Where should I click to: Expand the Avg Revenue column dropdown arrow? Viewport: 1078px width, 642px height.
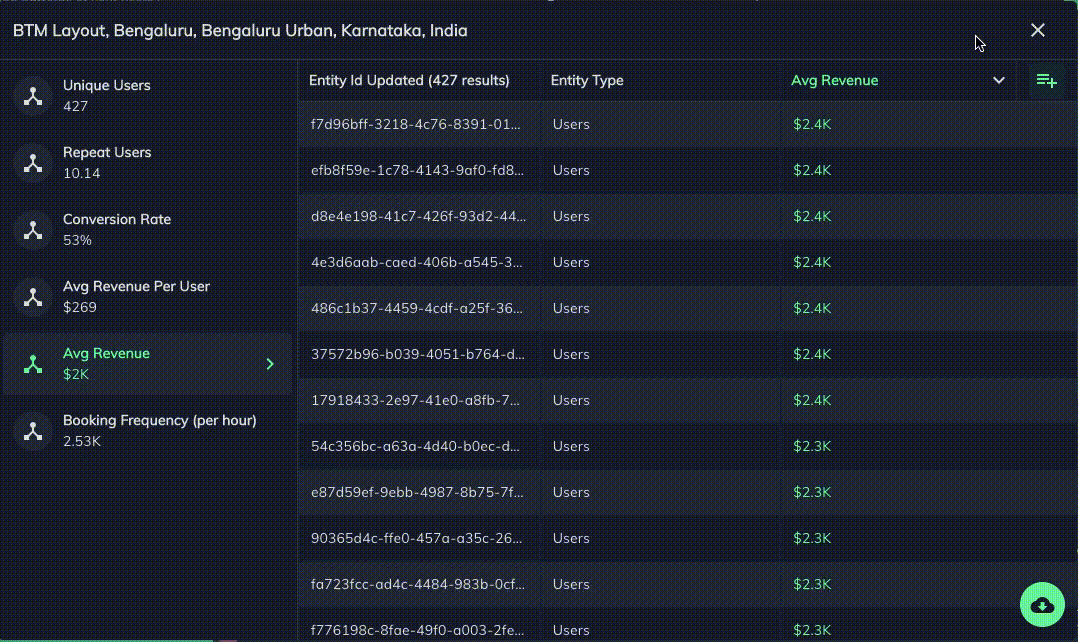[998, 81]
